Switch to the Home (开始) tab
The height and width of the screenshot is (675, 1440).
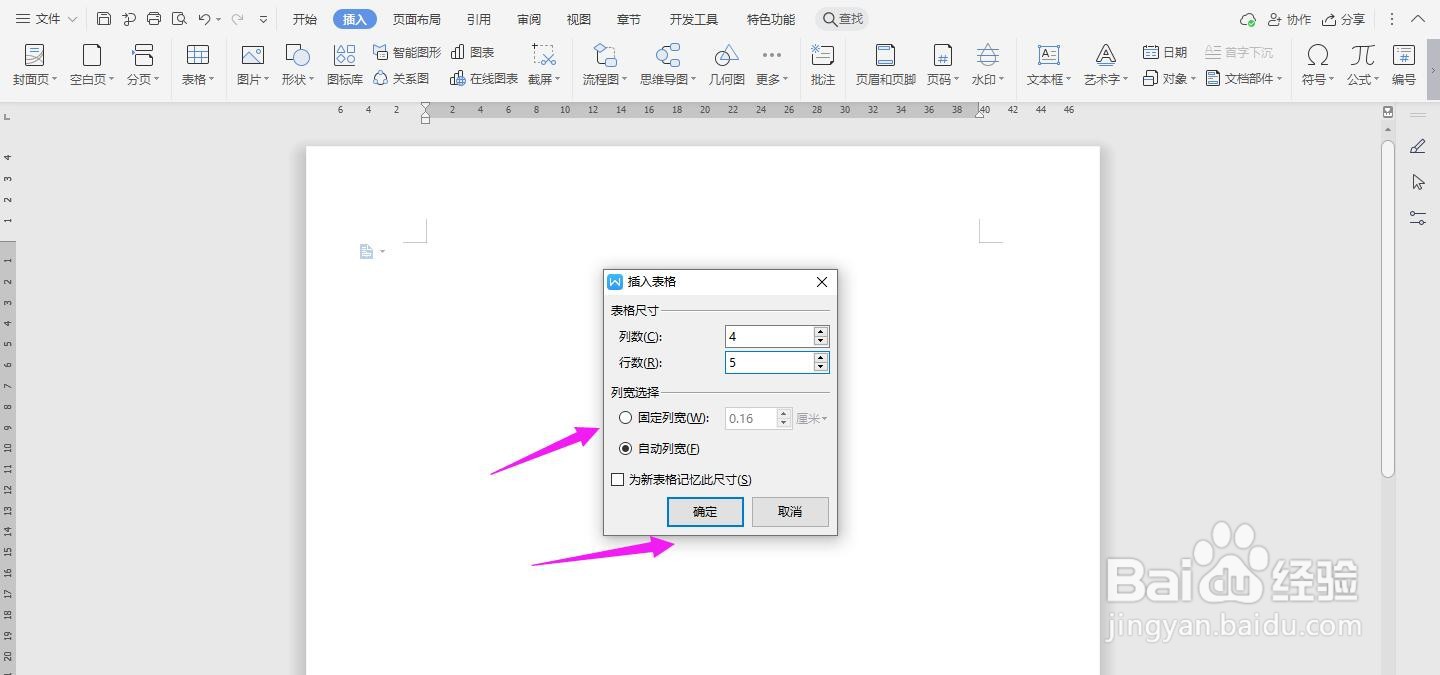click(x=305, y=19)
